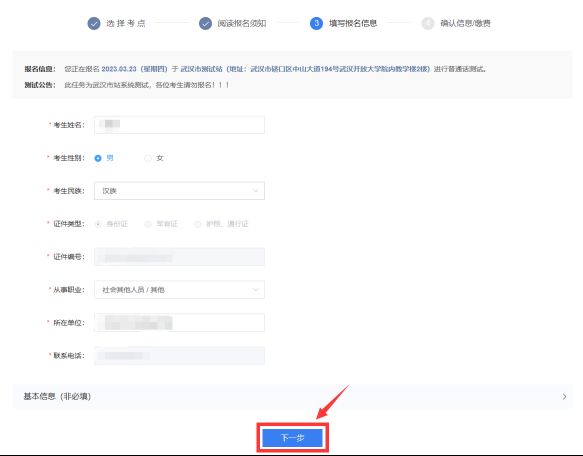Select 男 gender radio button
The image size is (583, 456).
98,158
